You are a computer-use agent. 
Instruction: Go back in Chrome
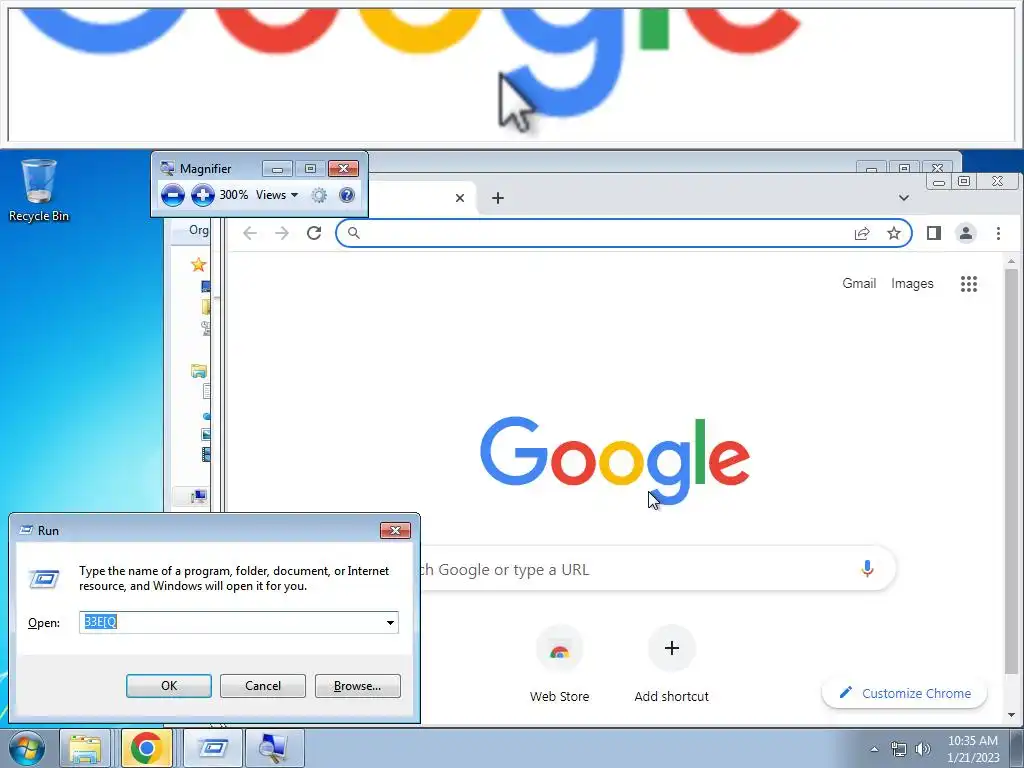250,233
